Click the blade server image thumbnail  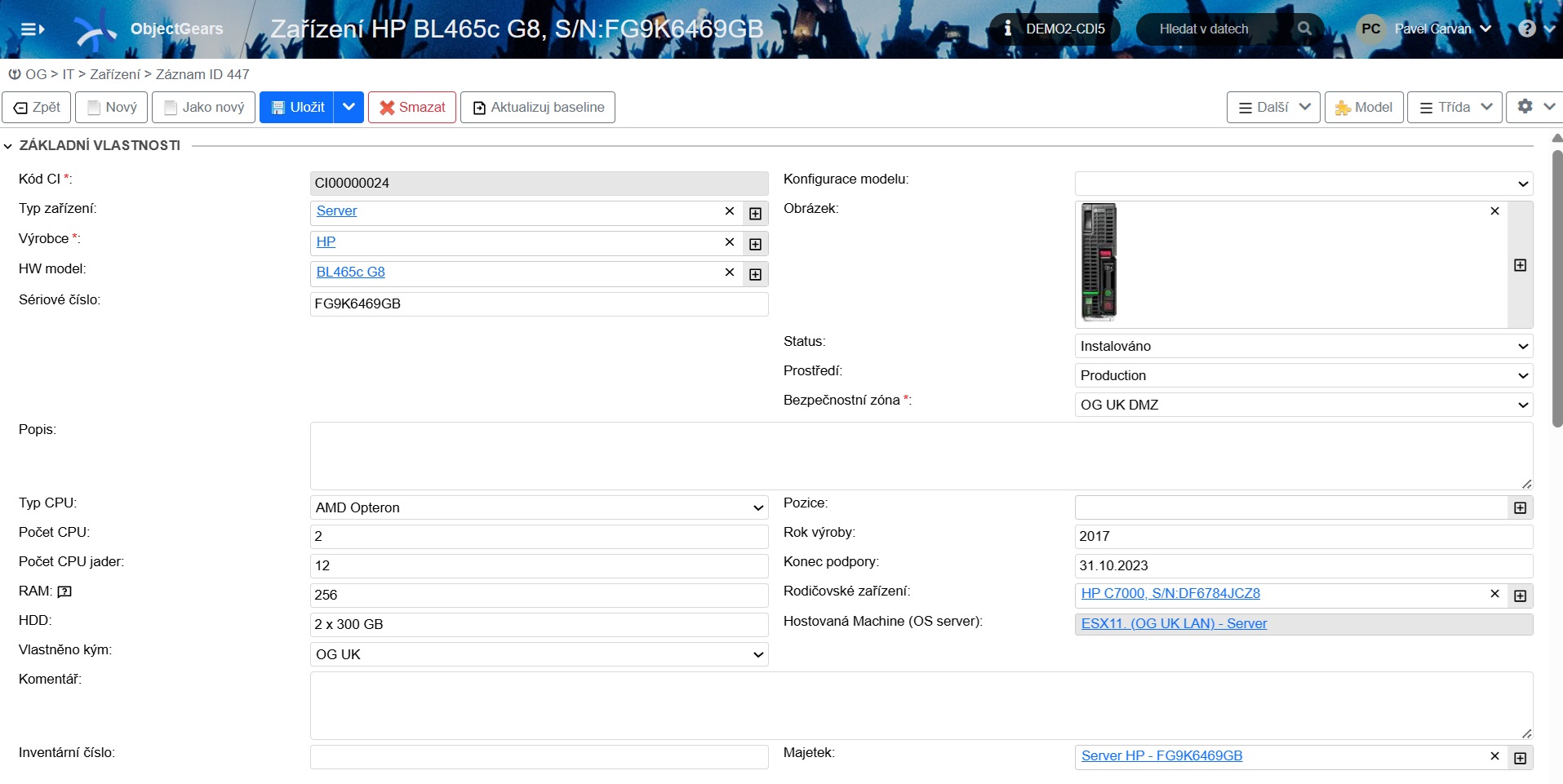1099,263
